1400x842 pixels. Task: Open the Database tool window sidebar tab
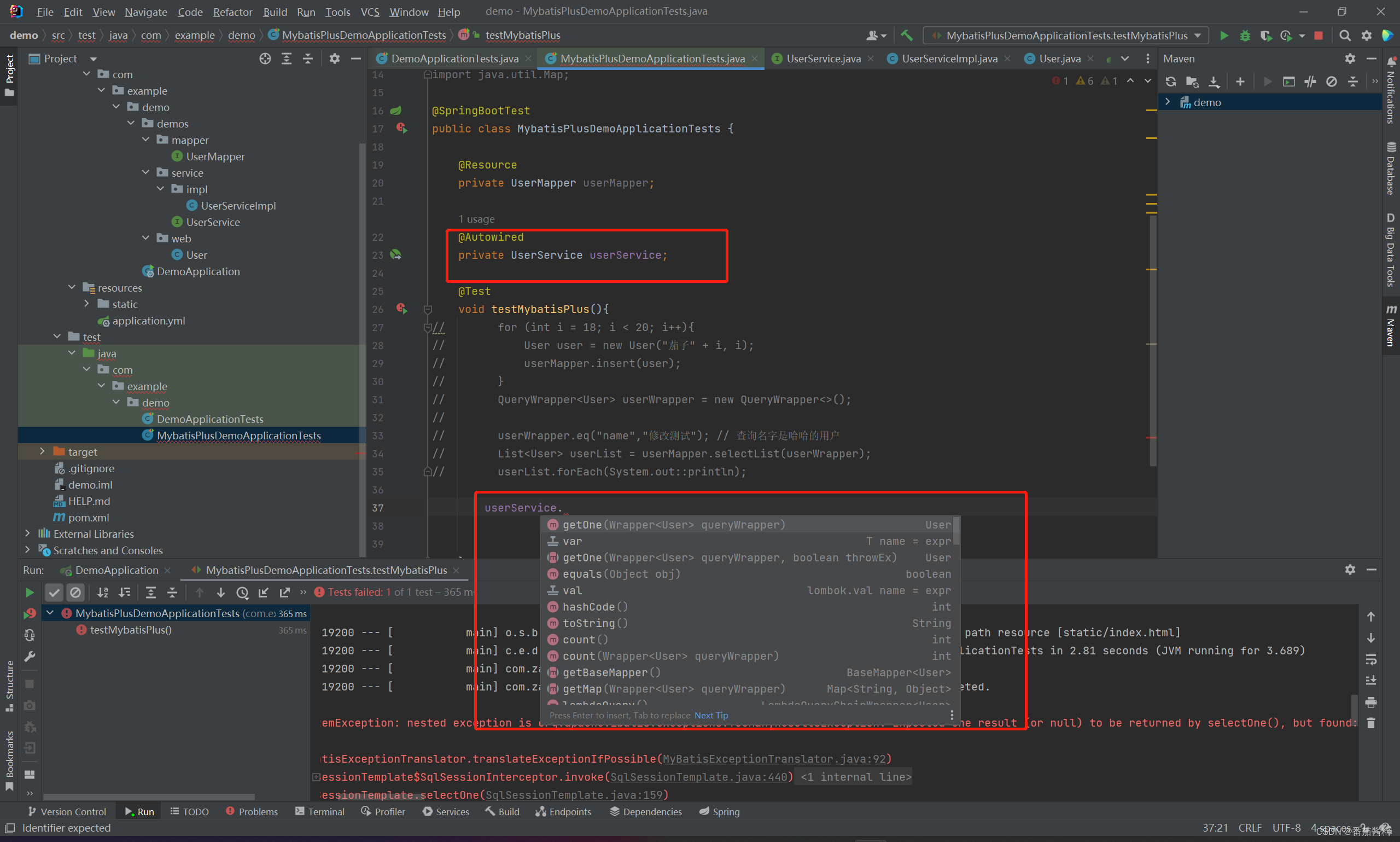pos(1391,169)
